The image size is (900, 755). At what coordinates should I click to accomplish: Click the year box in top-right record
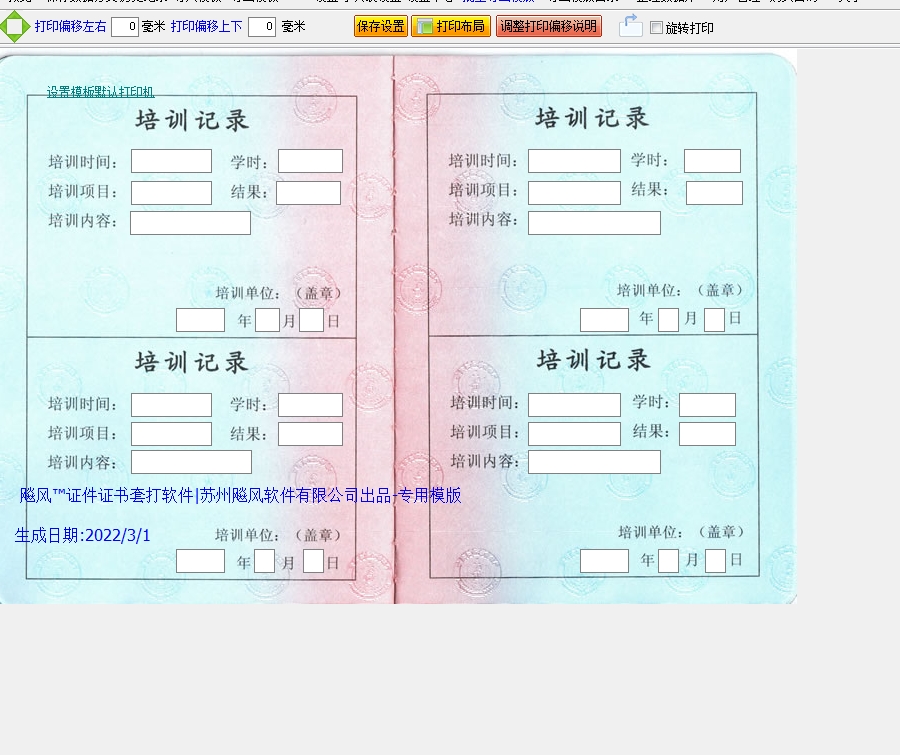[x=604, y=320]
